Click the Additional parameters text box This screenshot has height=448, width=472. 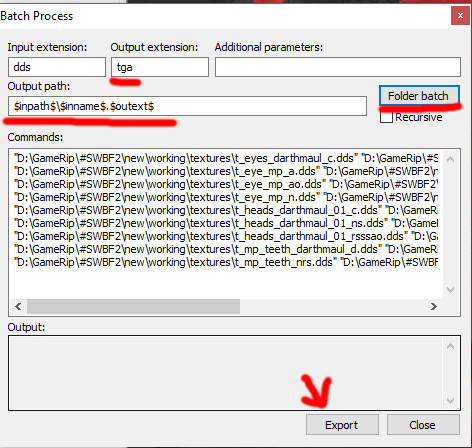coord(338,67)
